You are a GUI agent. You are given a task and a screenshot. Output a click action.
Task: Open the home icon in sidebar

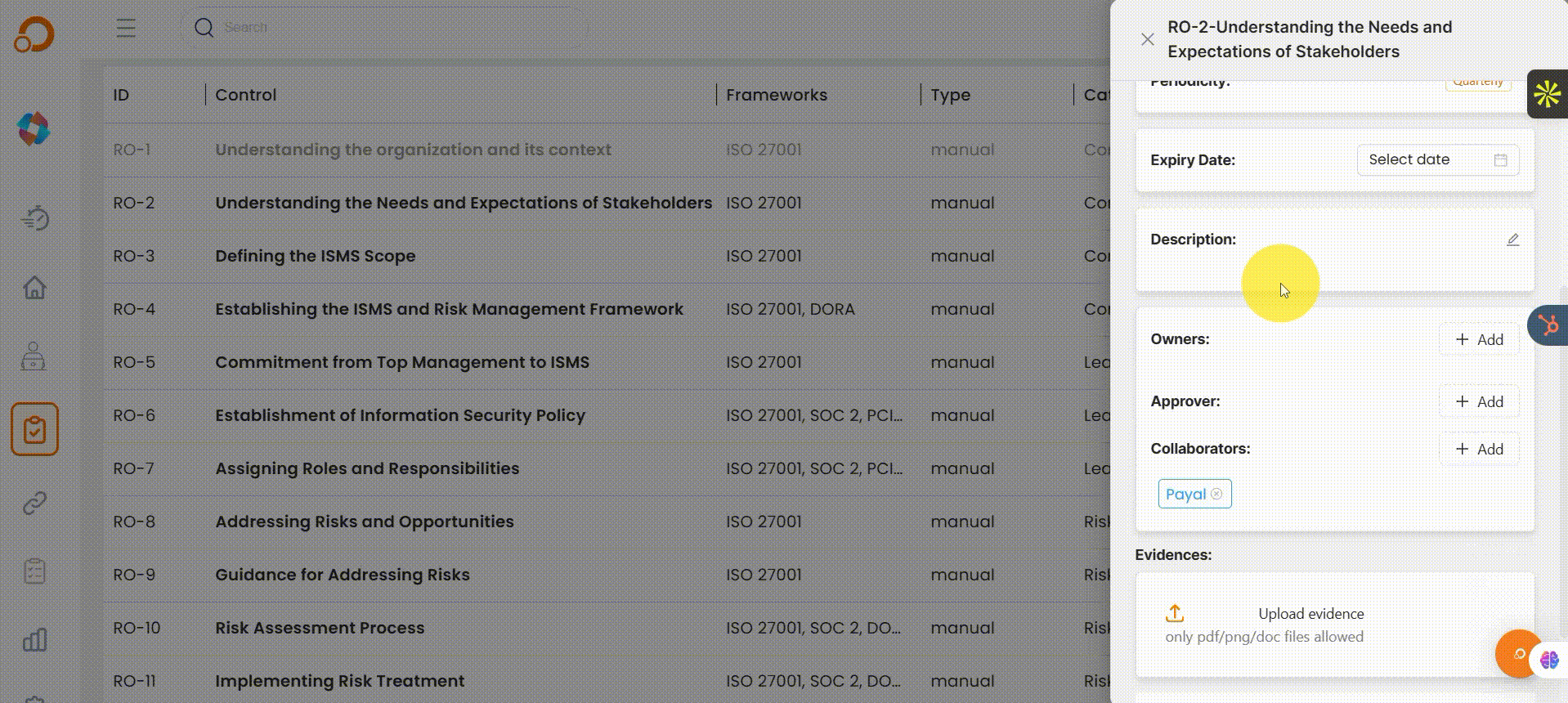pyautogui.click(x=34, y=288)
